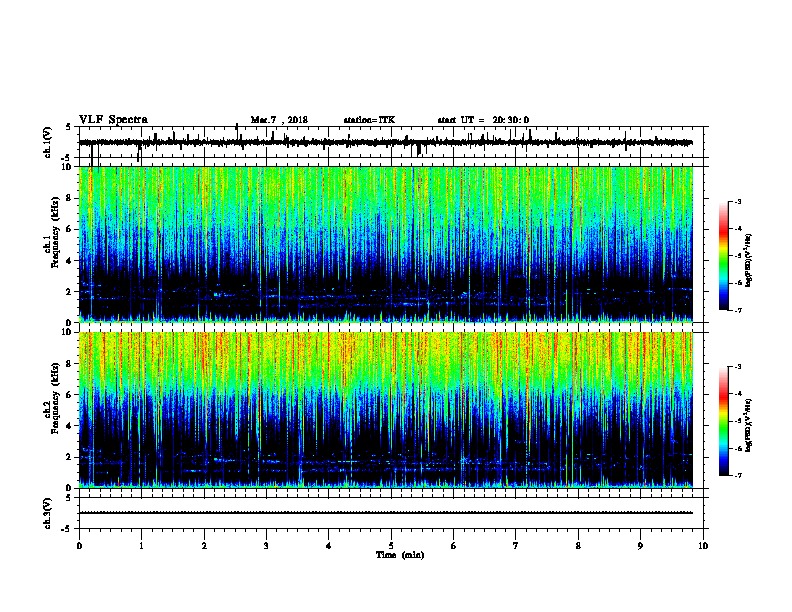This screenshot has height=612, width=792.
Task: Click the ch.1 voltage waveform trace
Action: click(x=386, y=143)
